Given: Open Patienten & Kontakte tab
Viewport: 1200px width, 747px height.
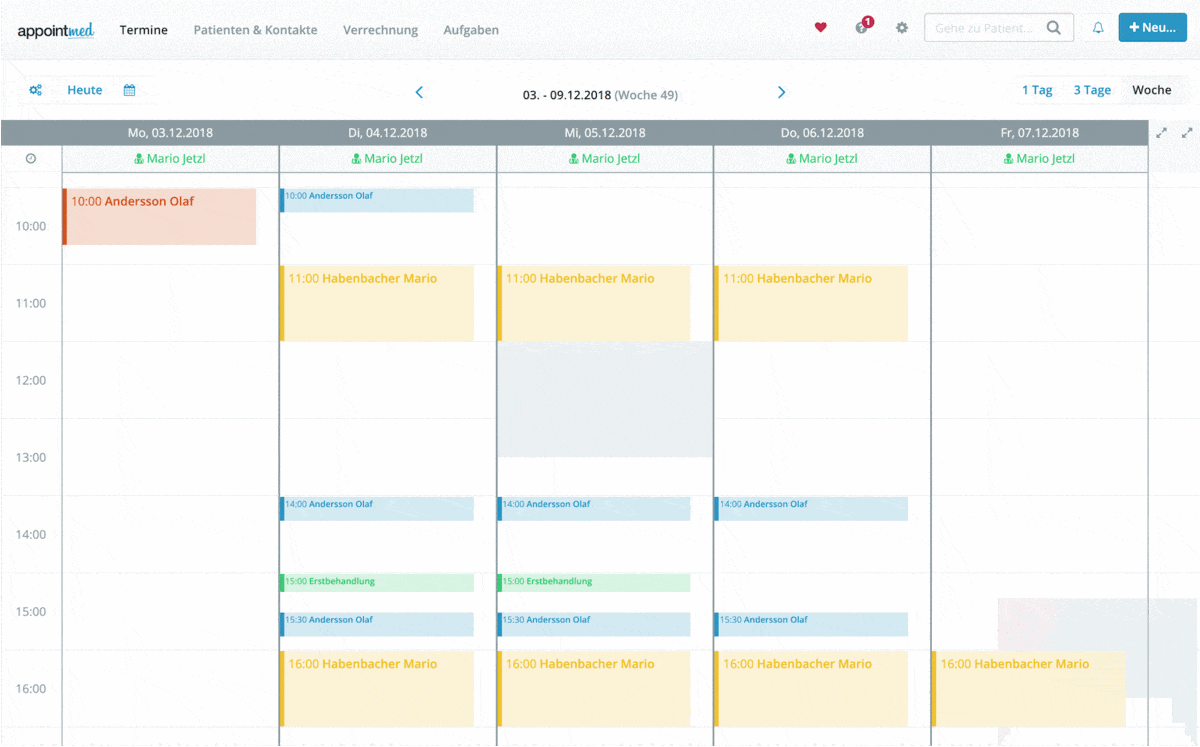Looking at the screenshot, I should (255, 30).
